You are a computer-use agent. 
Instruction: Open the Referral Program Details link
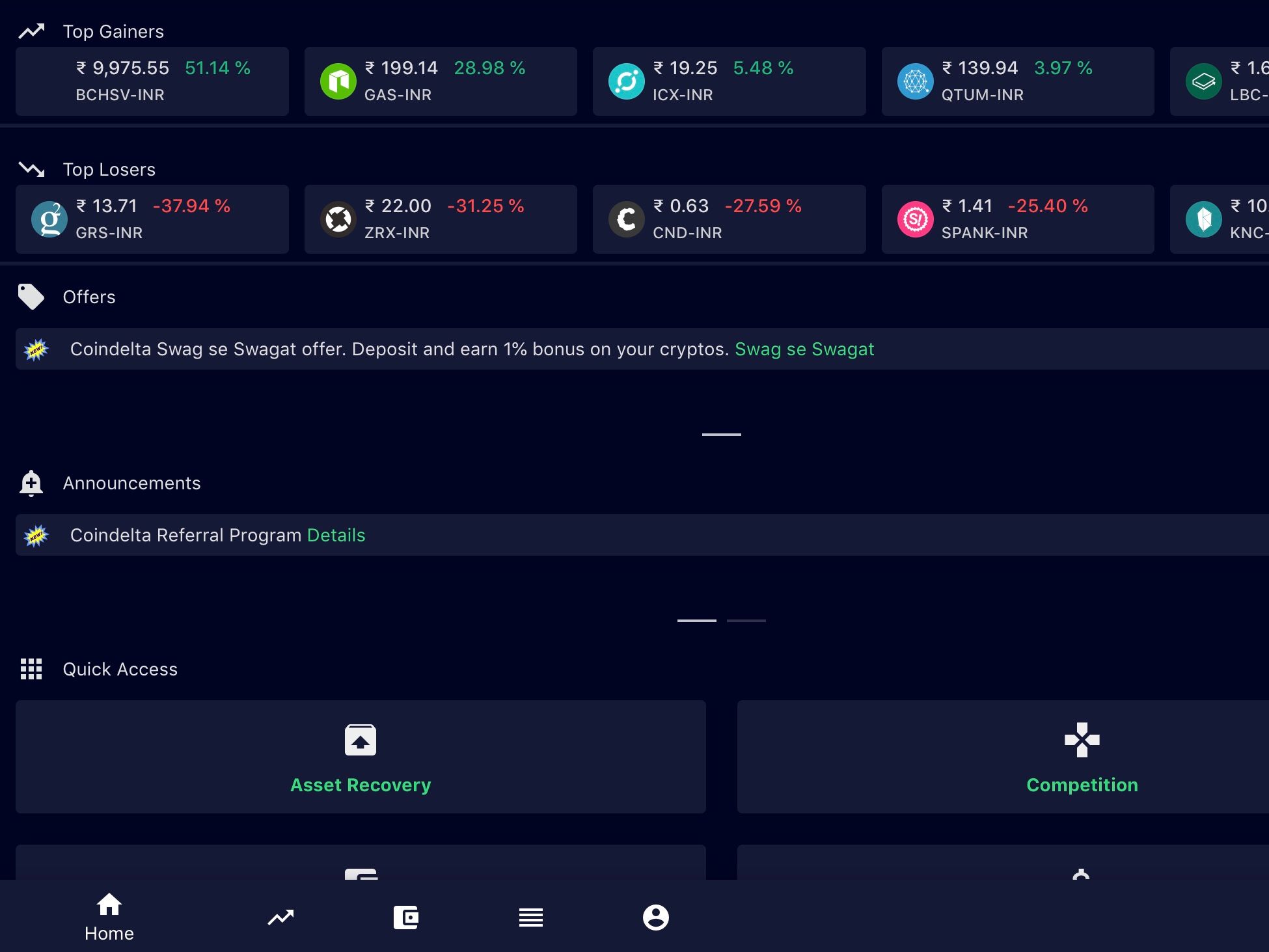click(336, 536)
